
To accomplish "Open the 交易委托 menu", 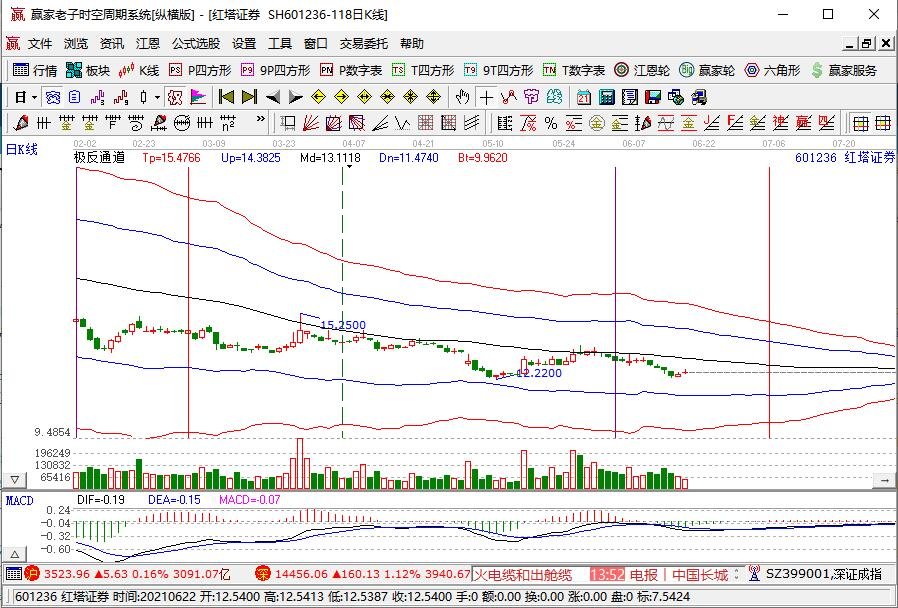I will click(363, 44).
